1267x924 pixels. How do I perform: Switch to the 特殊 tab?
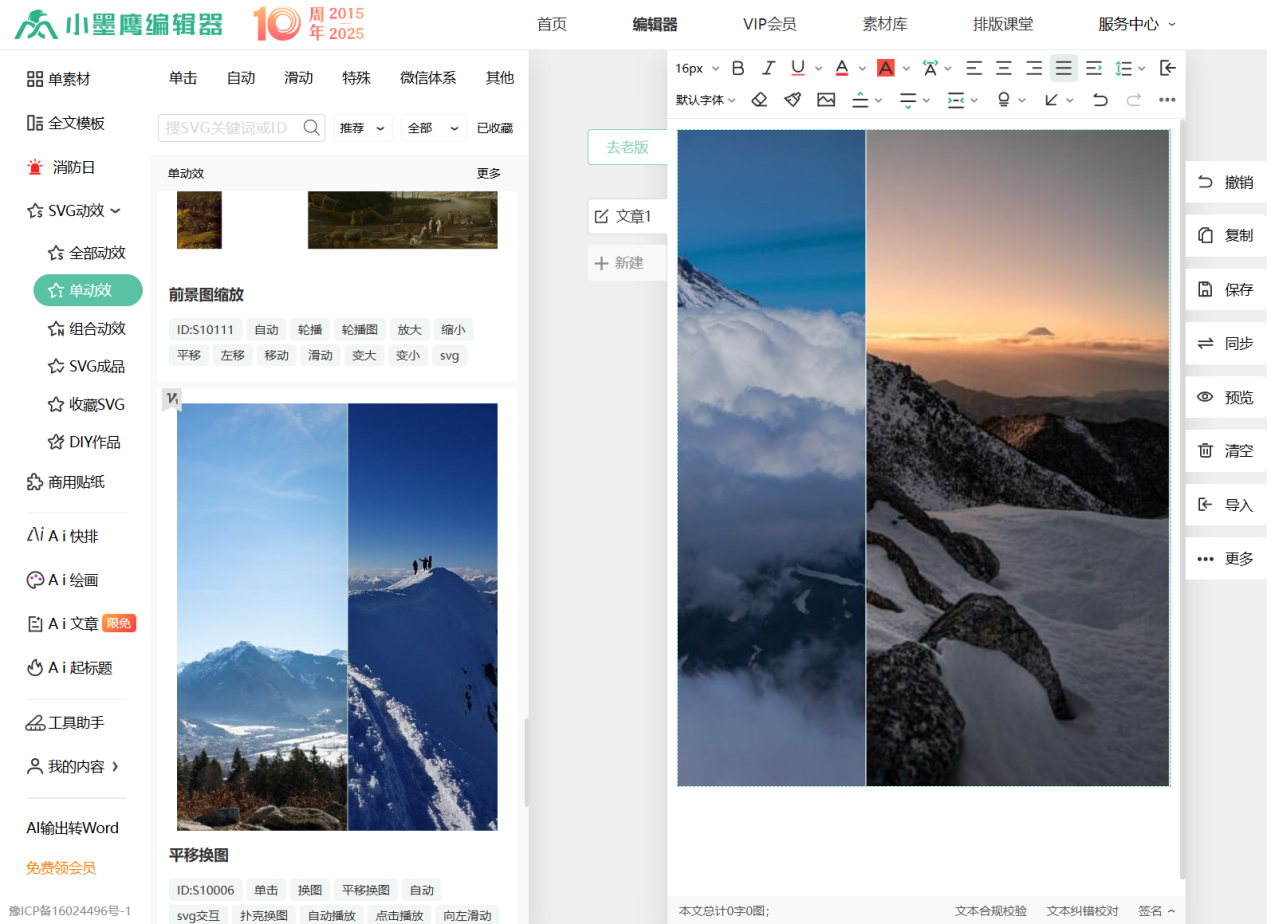[x=356, y=78]
